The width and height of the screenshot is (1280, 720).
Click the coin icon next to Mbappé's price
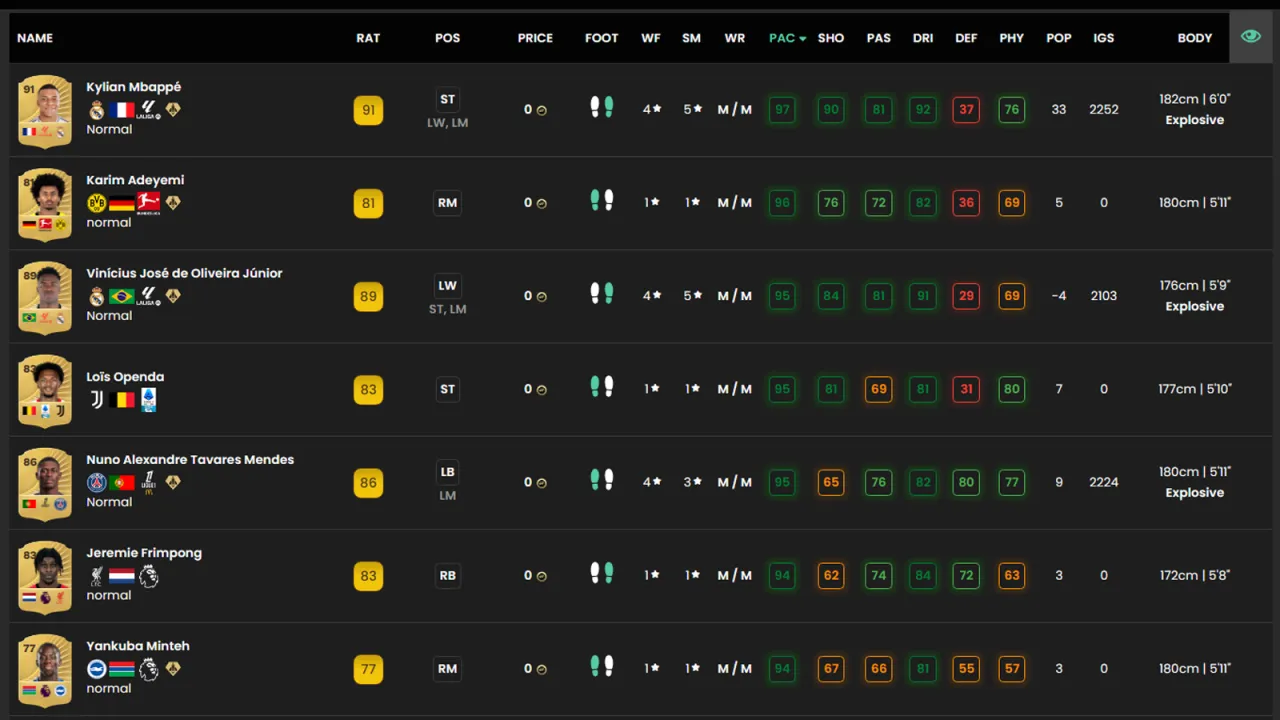542,110
